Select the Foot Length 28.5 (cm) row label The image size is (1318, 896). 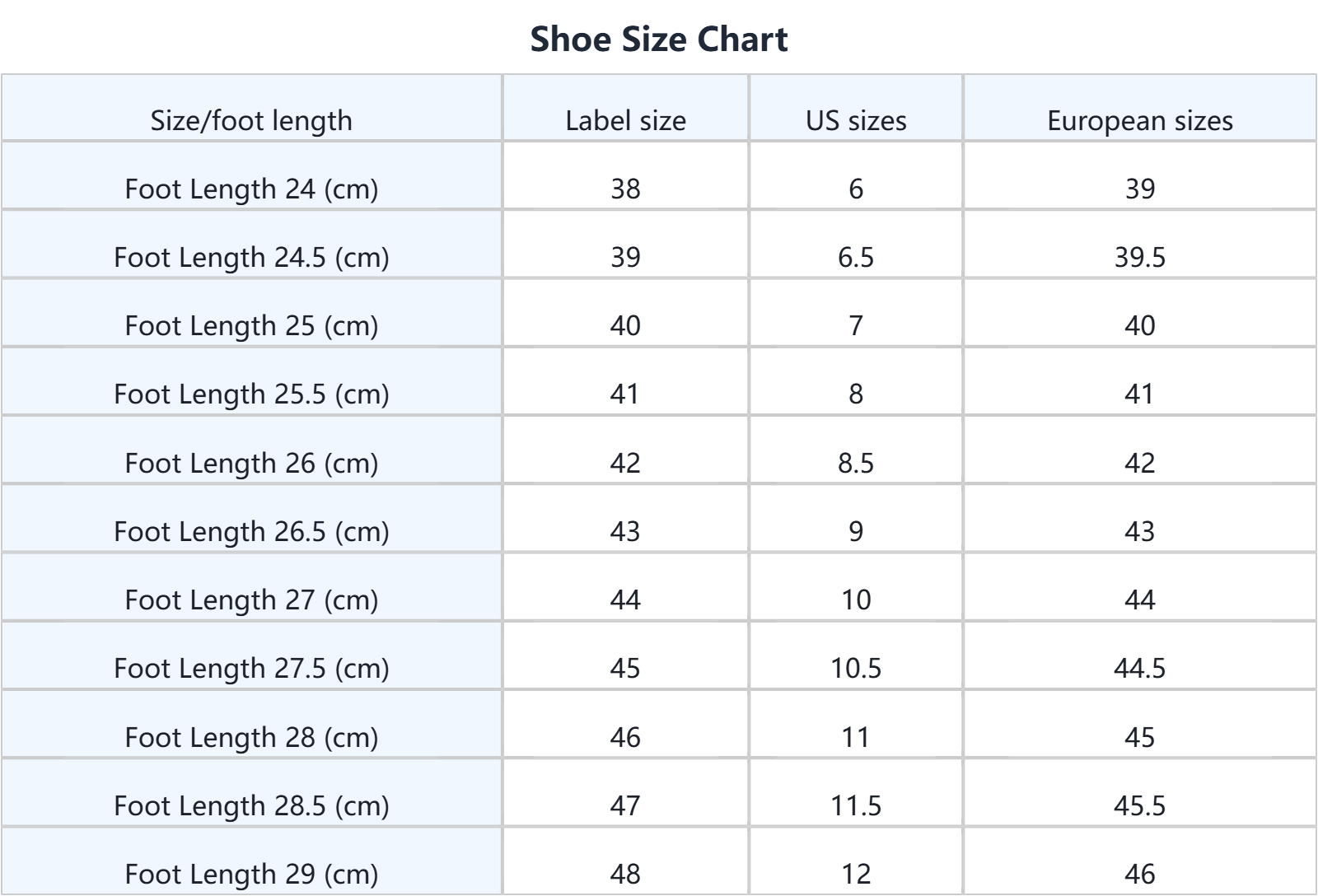click(251, 805)
